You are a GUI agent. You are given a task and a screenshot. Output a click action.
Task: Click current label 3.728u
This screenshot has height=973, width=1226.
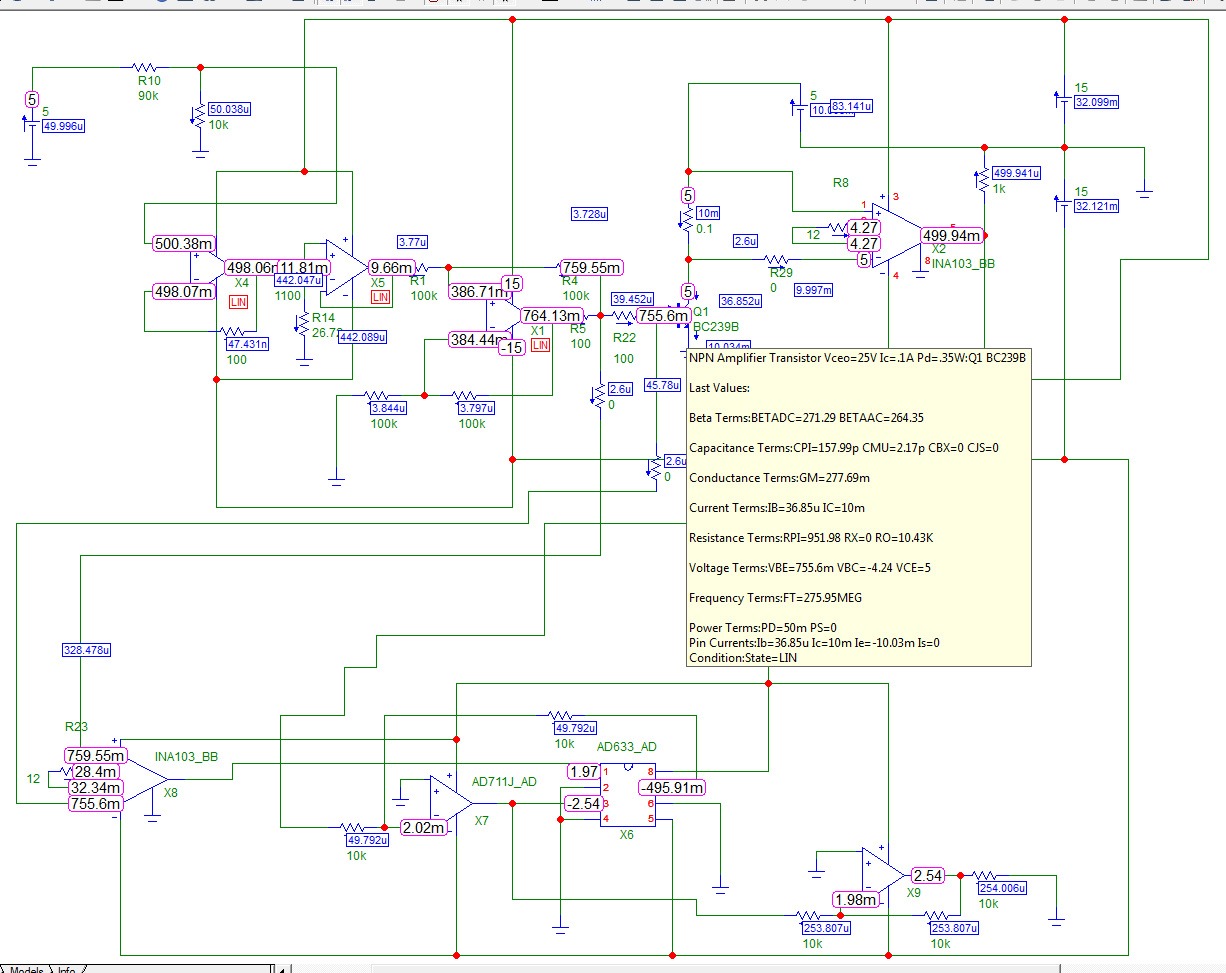click(590, 214)
